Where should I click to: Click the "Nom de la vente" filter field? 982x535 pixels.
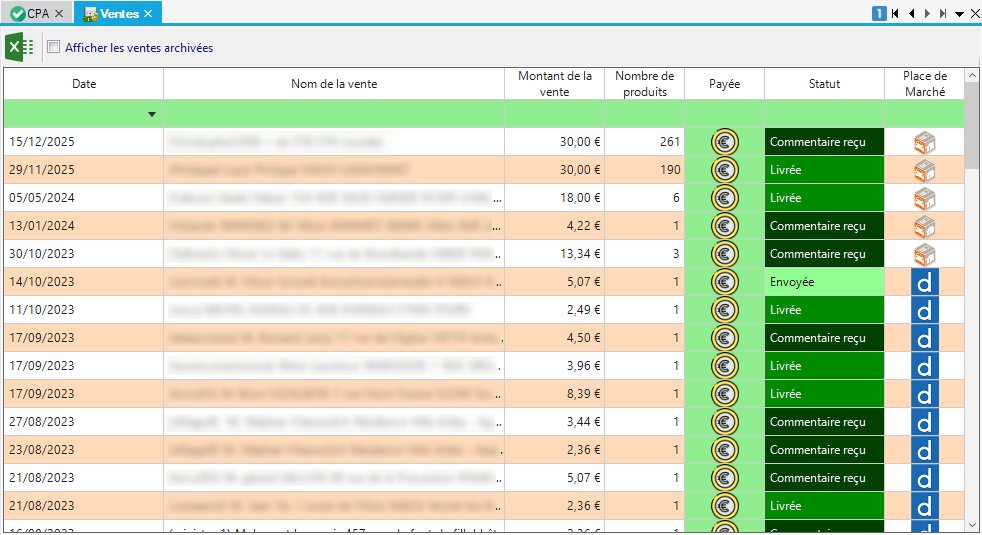pyautogui.click(x=334, y=114)
